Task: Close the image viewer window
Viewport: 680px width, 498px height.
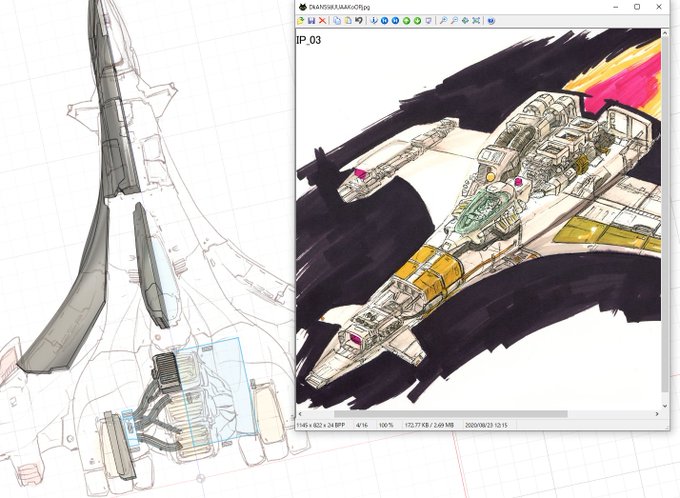Action: [x=659, y=7]
